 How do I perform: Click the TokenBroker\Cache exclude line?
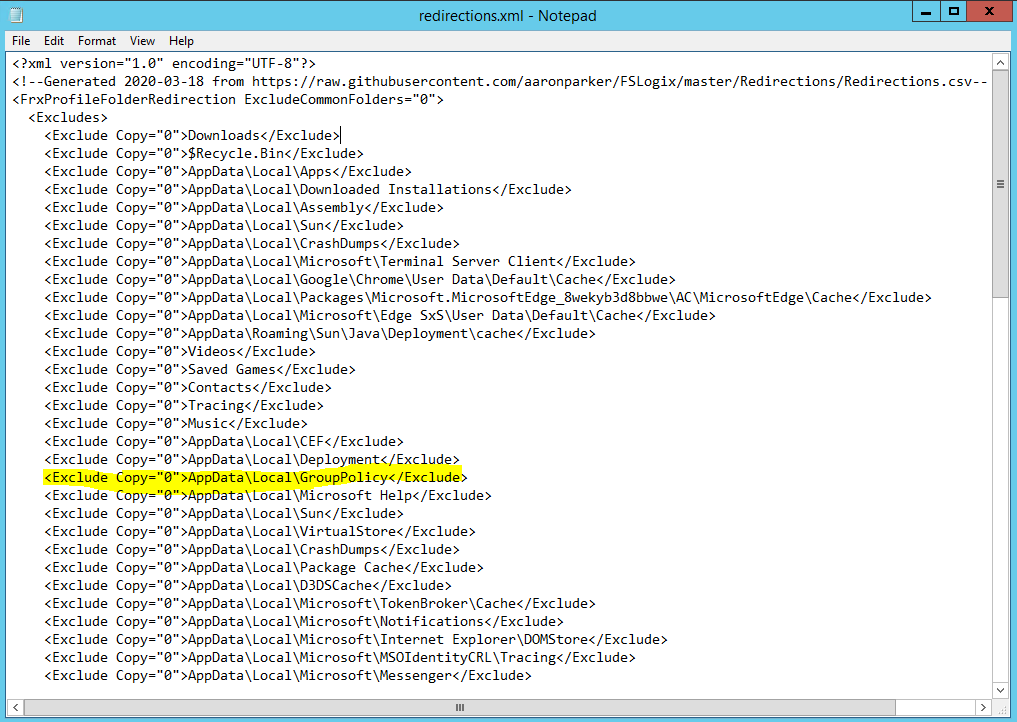click(320, 604)
